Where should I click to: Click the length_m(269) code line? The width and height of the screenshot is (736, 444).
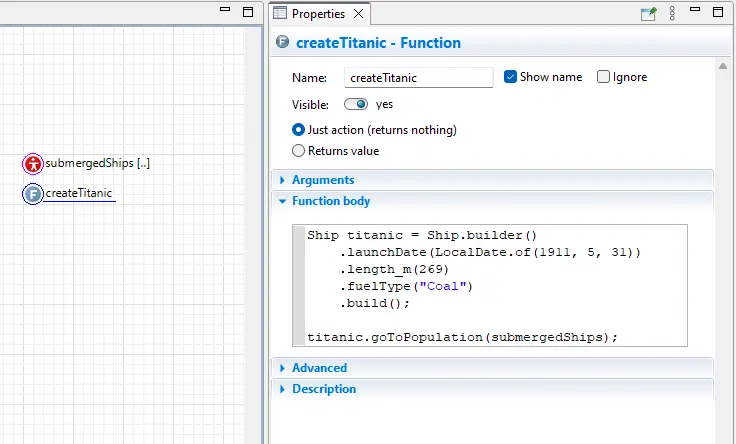[x=394, y=269]
